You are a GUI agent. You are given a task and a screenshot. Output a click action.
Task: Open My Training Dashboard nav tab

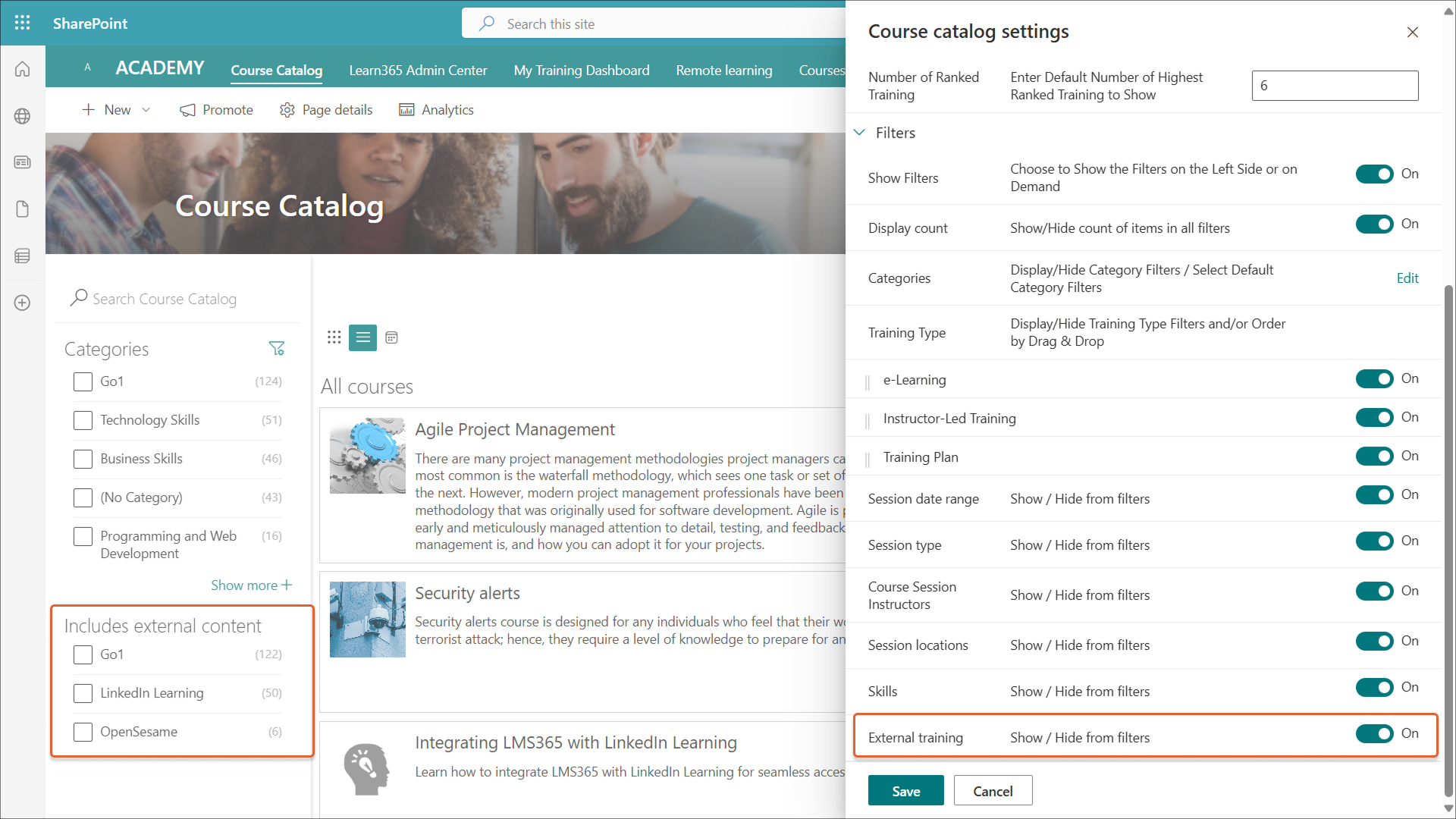pyautogui.click(x=581, y=71)
